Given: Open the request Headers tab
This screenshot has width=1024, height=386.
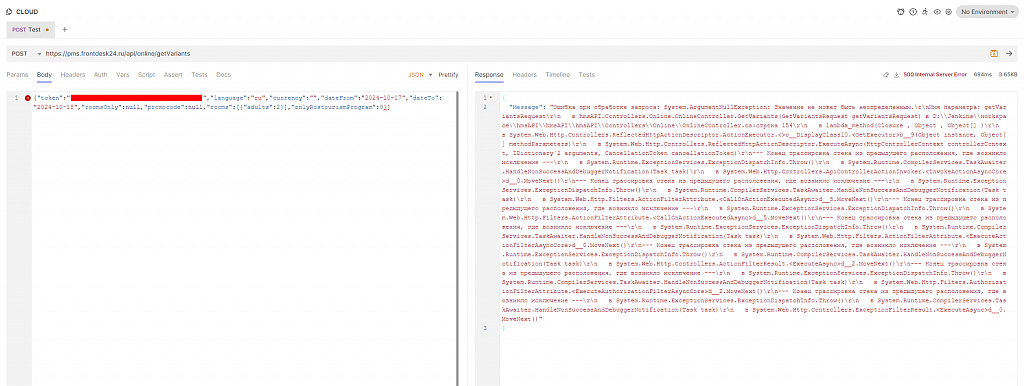Looking at the screenshot, I should click(x=73, y=74).
